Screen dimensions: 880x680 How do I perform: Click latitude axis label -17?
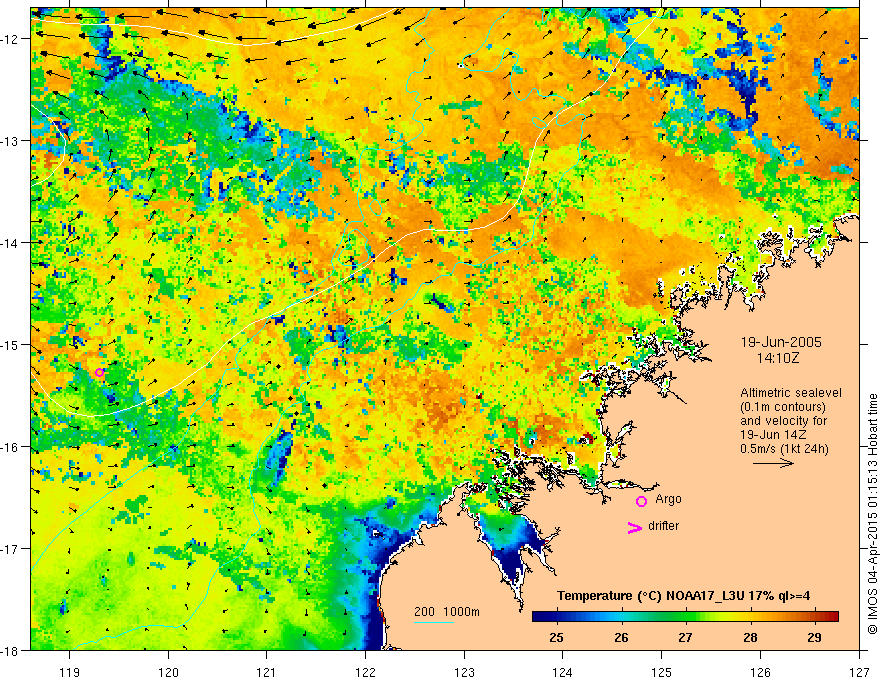tap(11, 548)
